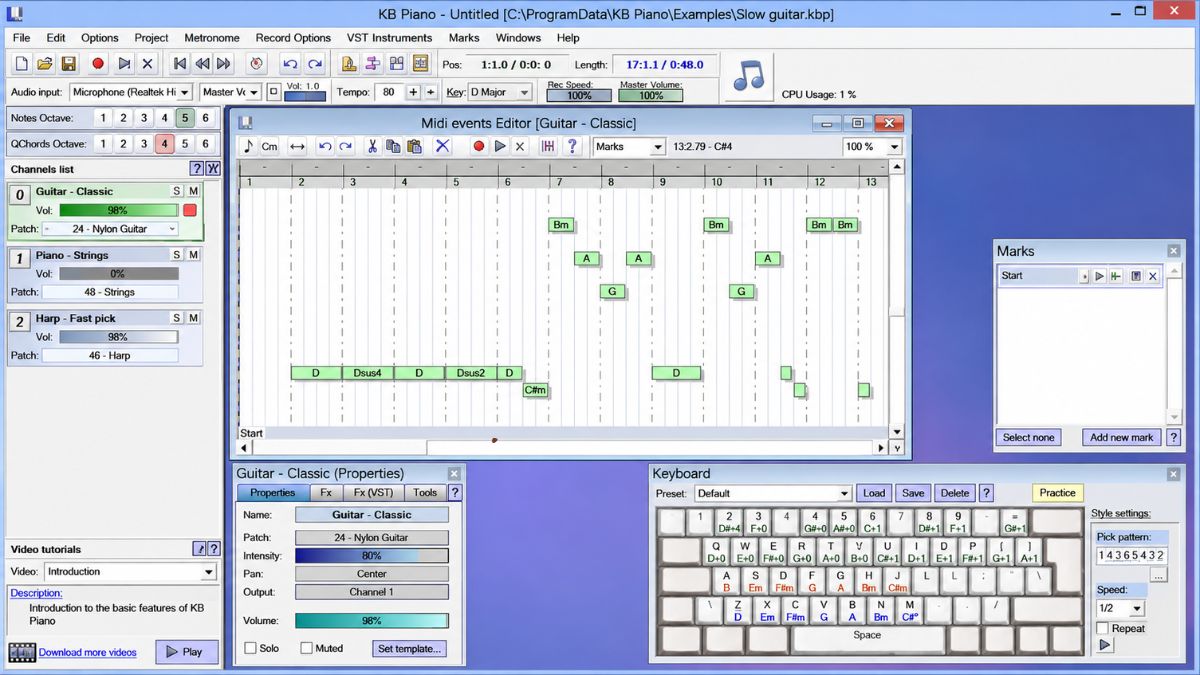Set QChords Octave to 5
Image resolution: width=1200 pixels, height=675 pixels.
click(185, 143)
